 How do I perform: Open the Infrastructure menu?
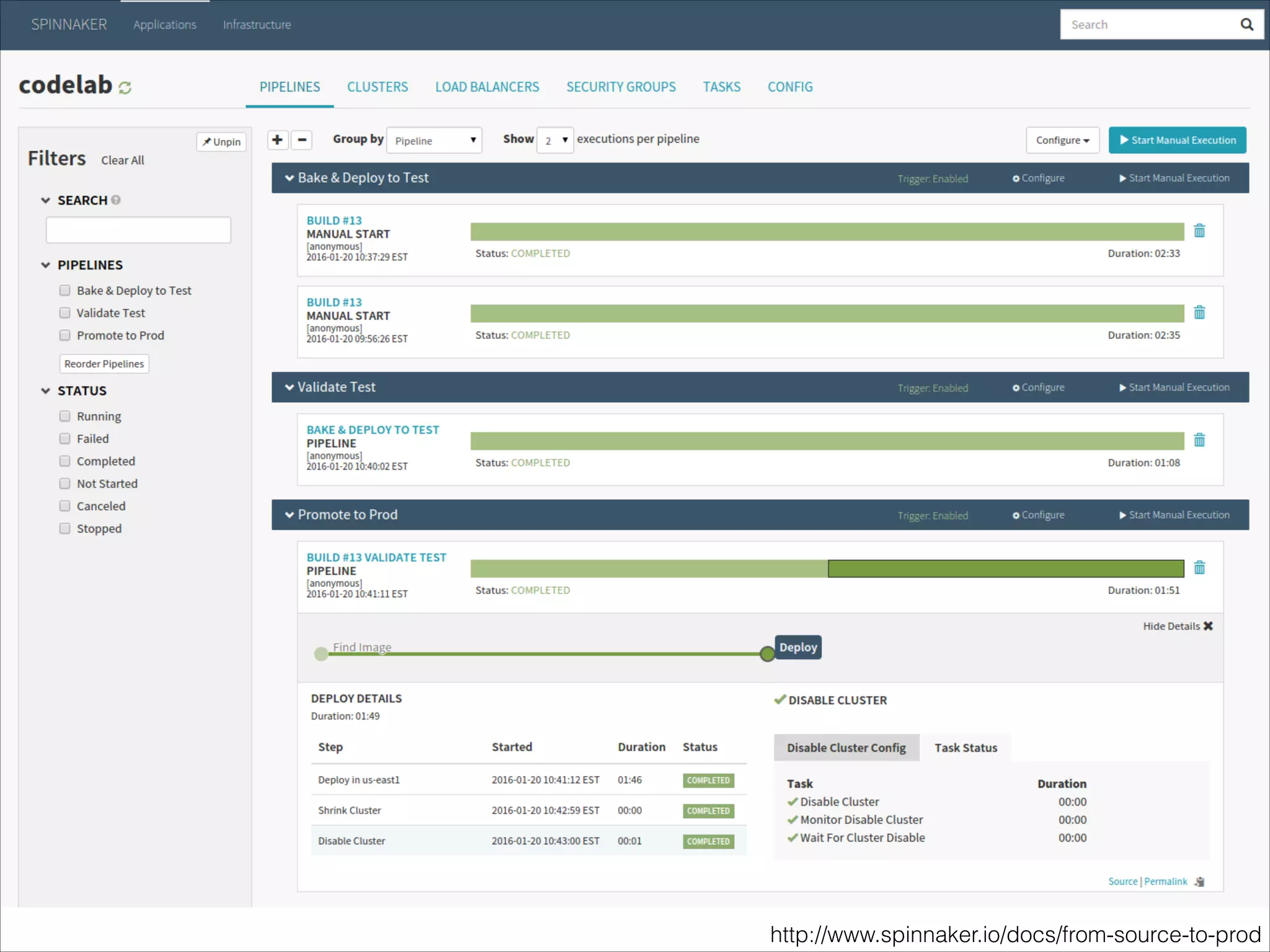coord(257,25)
